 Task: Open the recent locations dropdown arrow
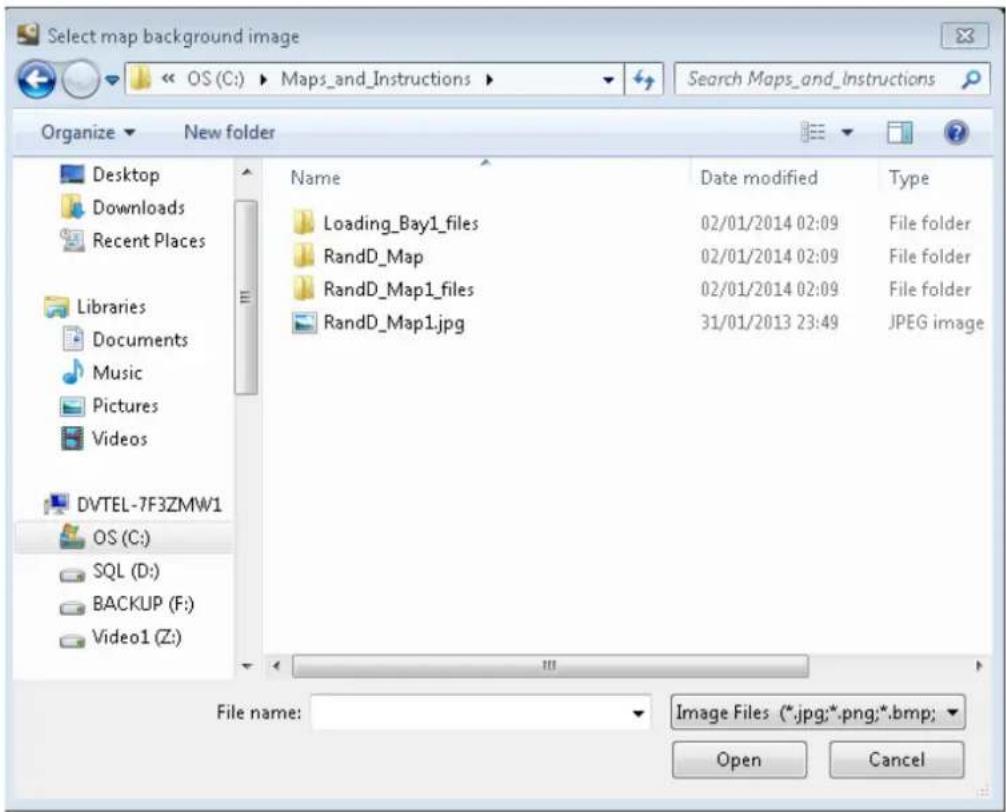coord(112,80)
